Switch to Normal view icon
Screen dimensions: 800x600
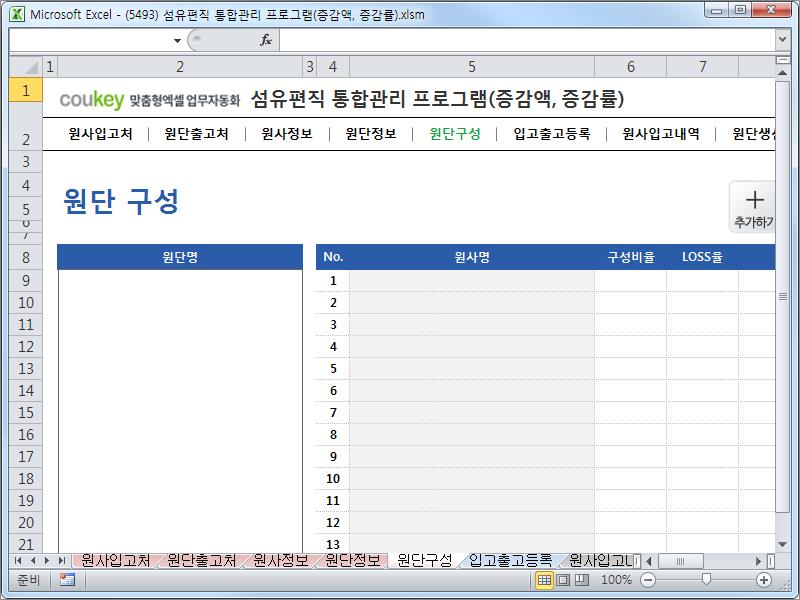click(544, 580)
